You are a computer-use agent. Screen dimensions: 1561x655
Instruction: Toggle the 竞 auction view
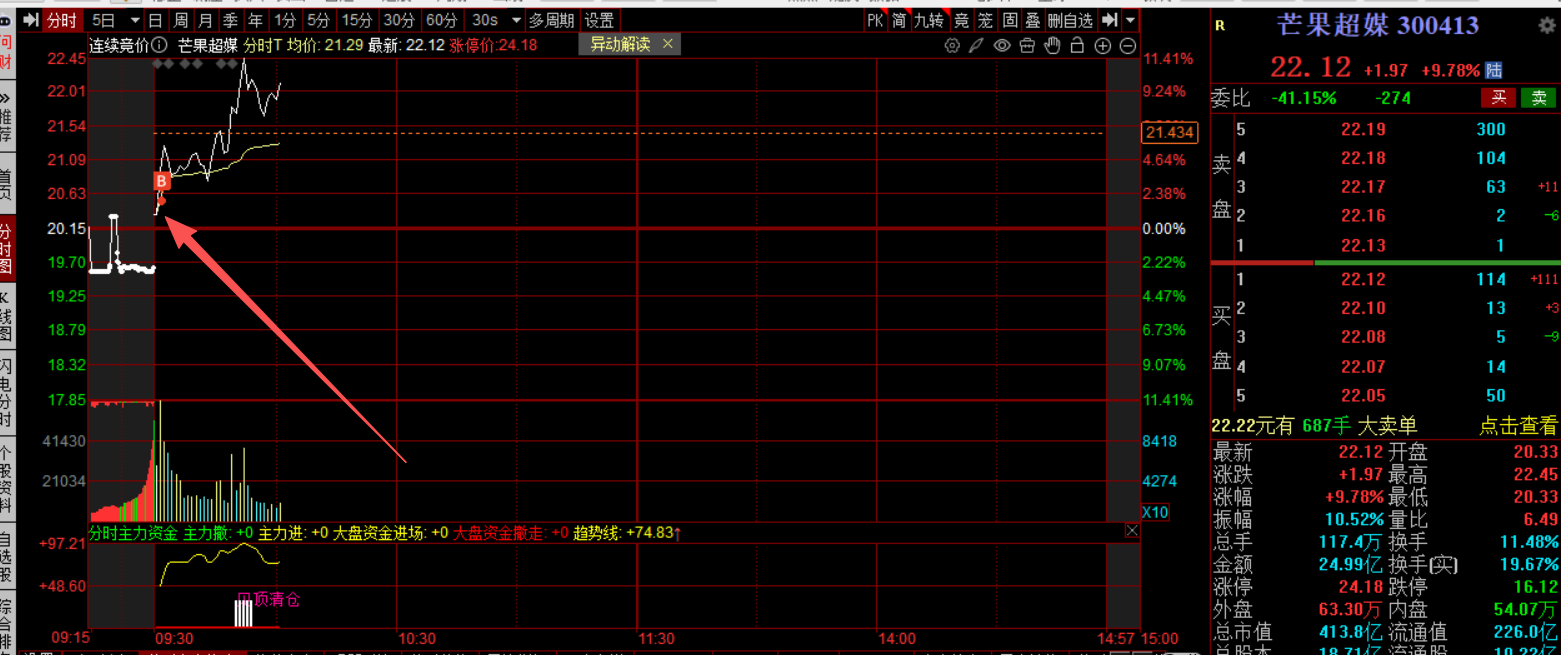[961, 20]
